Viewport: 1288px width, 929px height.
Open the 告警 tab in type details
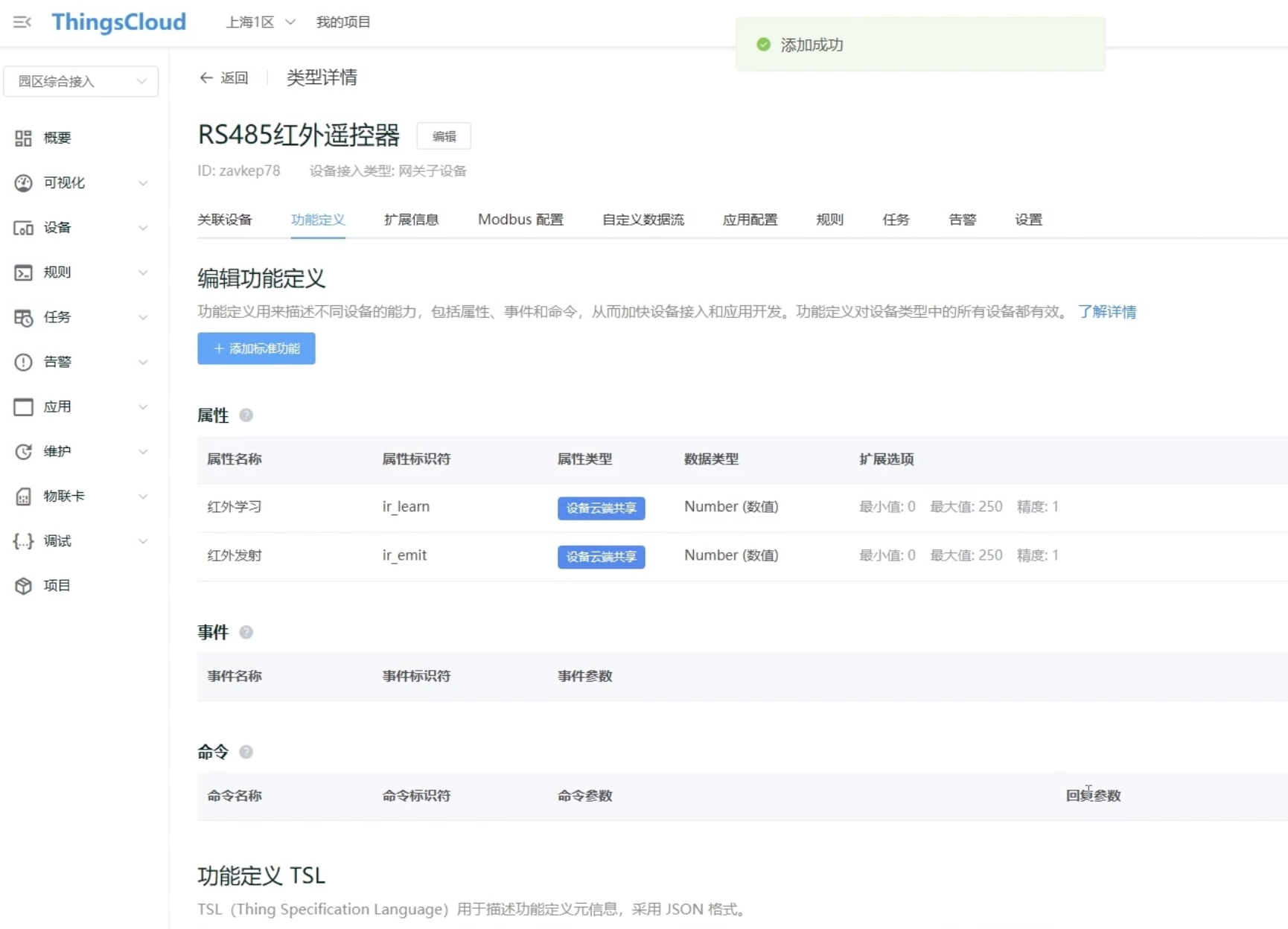(x=963, y=220)
